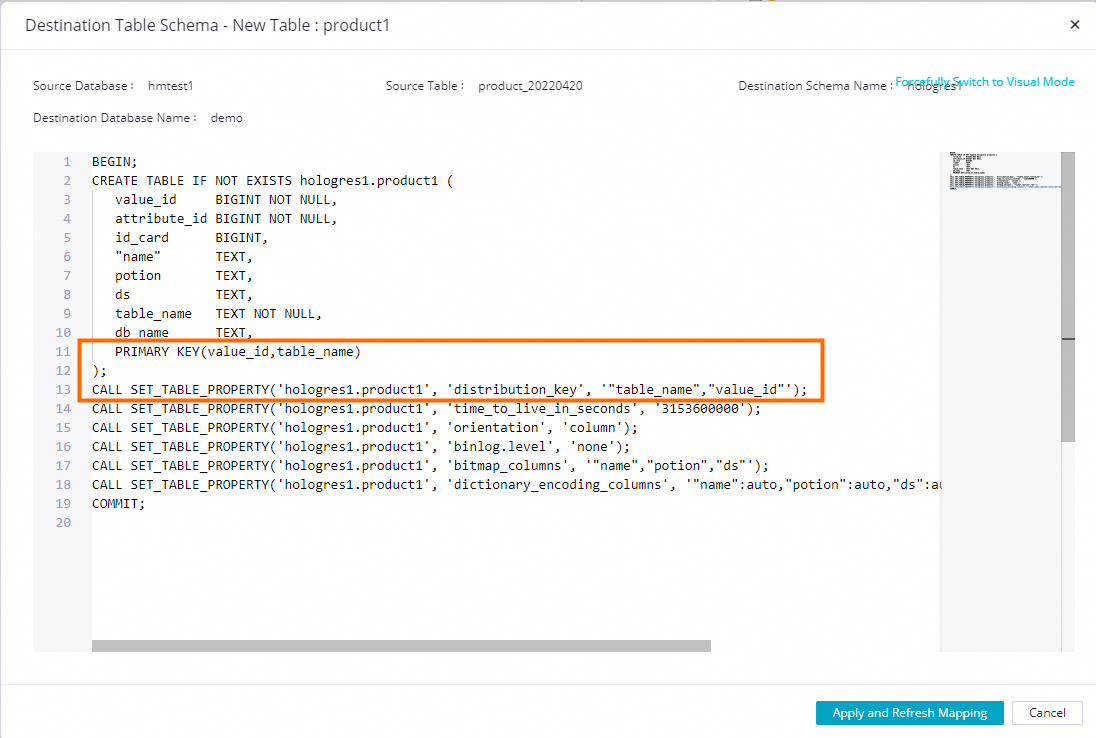
Task: Click the potion TEXT column line
Action: [184, 275]
